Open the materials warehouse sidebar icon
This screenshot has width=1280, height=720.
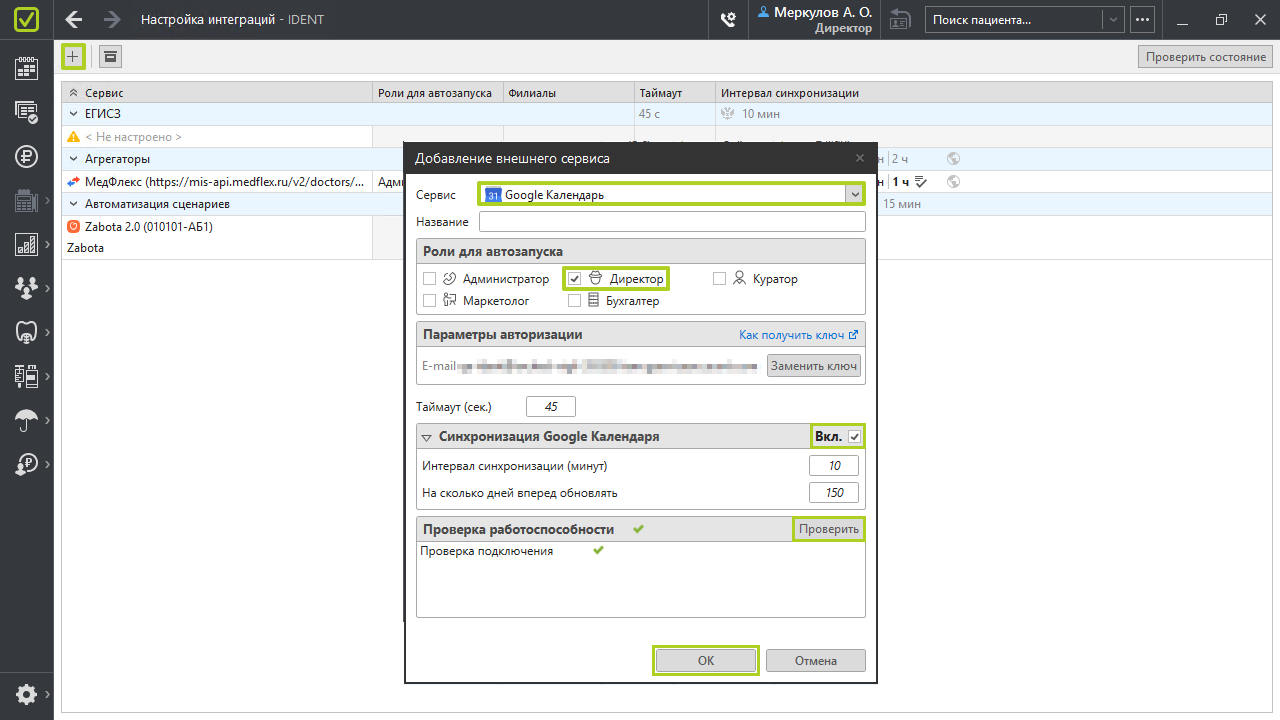(x=27, y=375)
